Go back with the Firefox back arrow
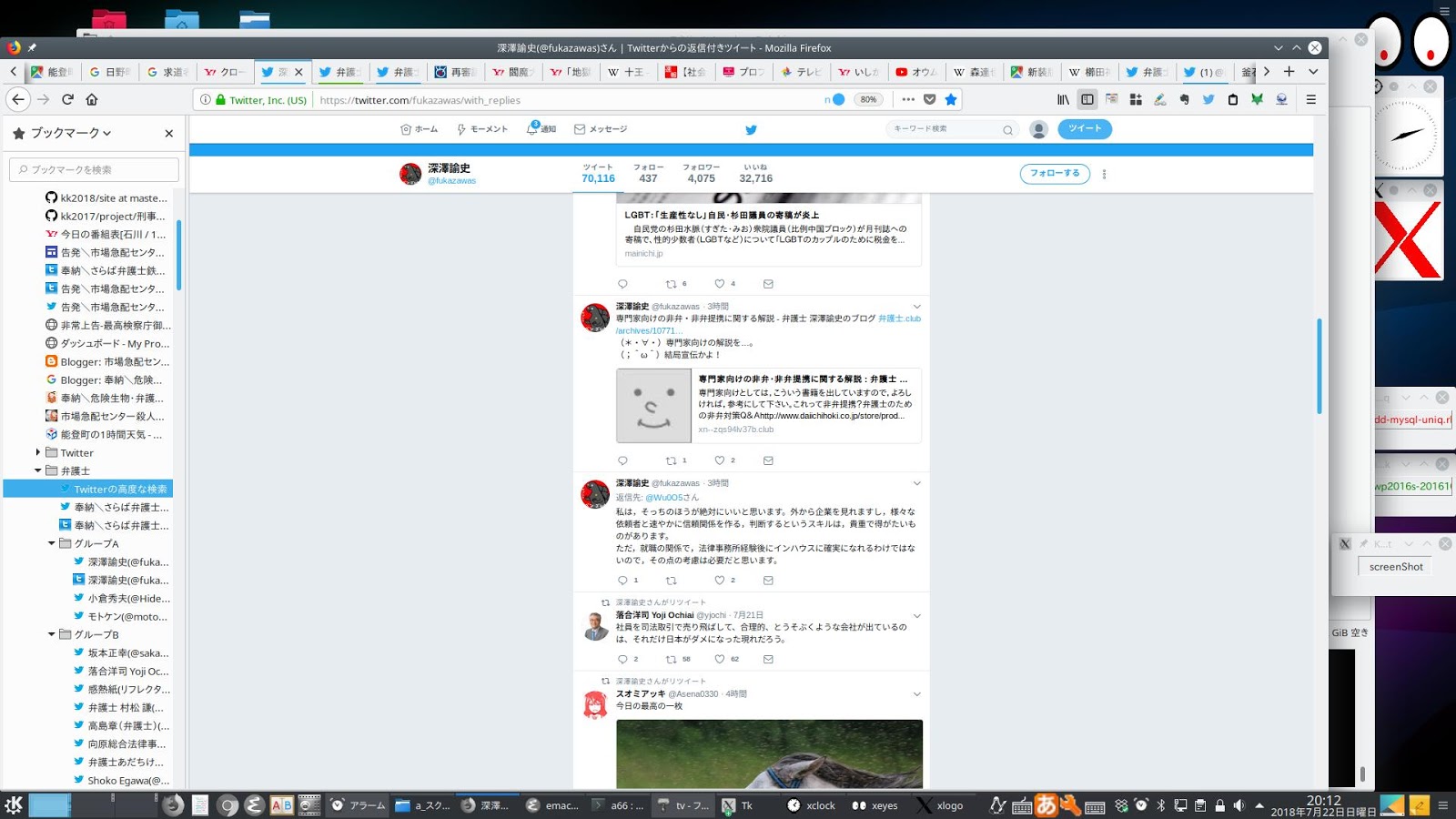The width and height of the screenshot is (1456, 819). point(17,99)
